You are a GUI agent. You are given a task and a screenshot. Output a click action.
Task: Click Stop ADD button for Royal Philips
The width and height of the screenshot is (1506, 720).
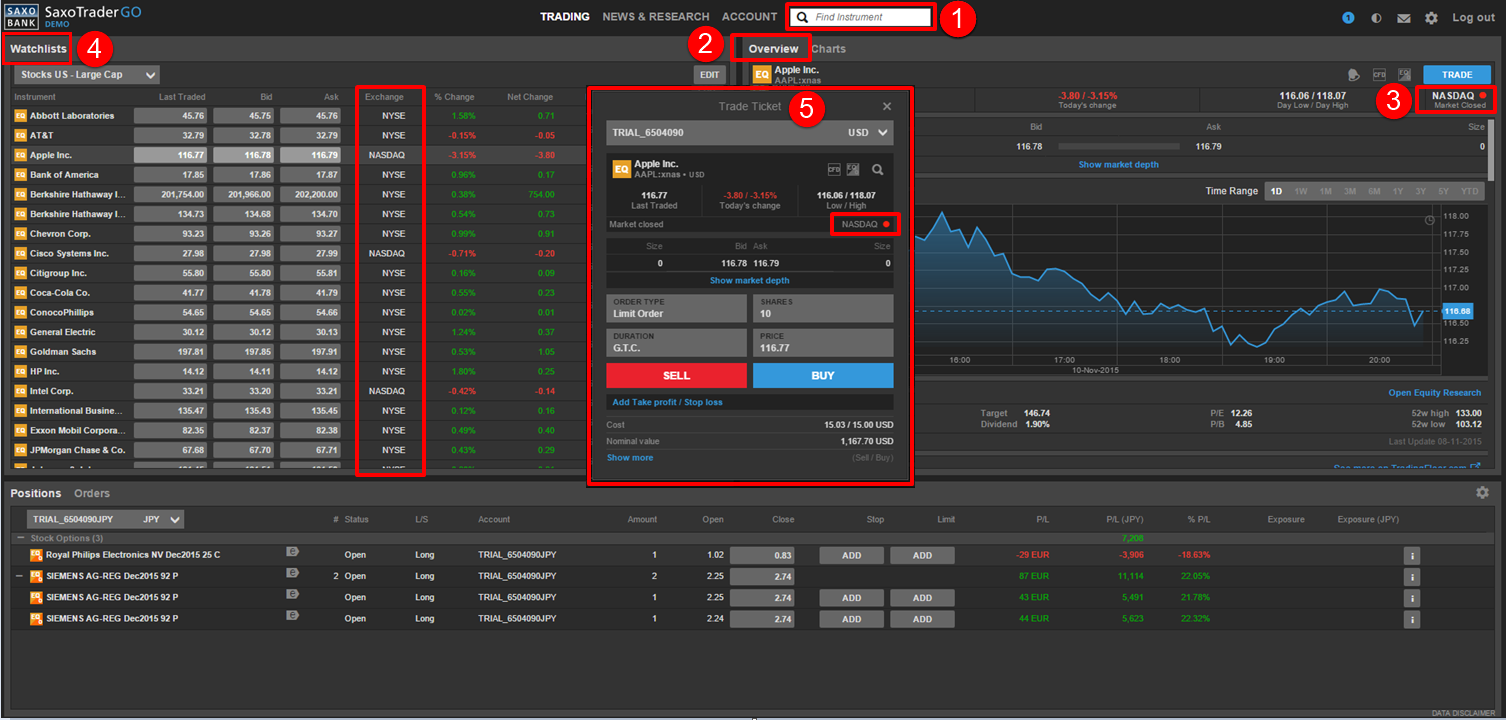(852, 555)
